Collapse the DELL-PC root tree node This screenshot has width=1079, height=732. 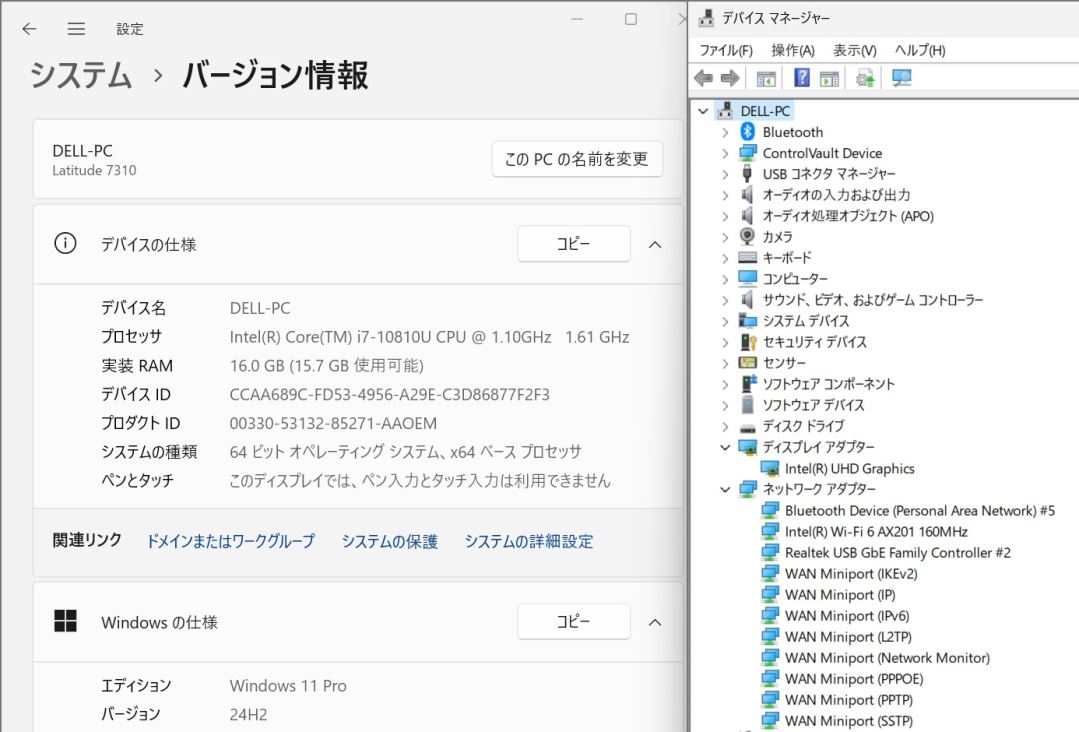[703, 111]
